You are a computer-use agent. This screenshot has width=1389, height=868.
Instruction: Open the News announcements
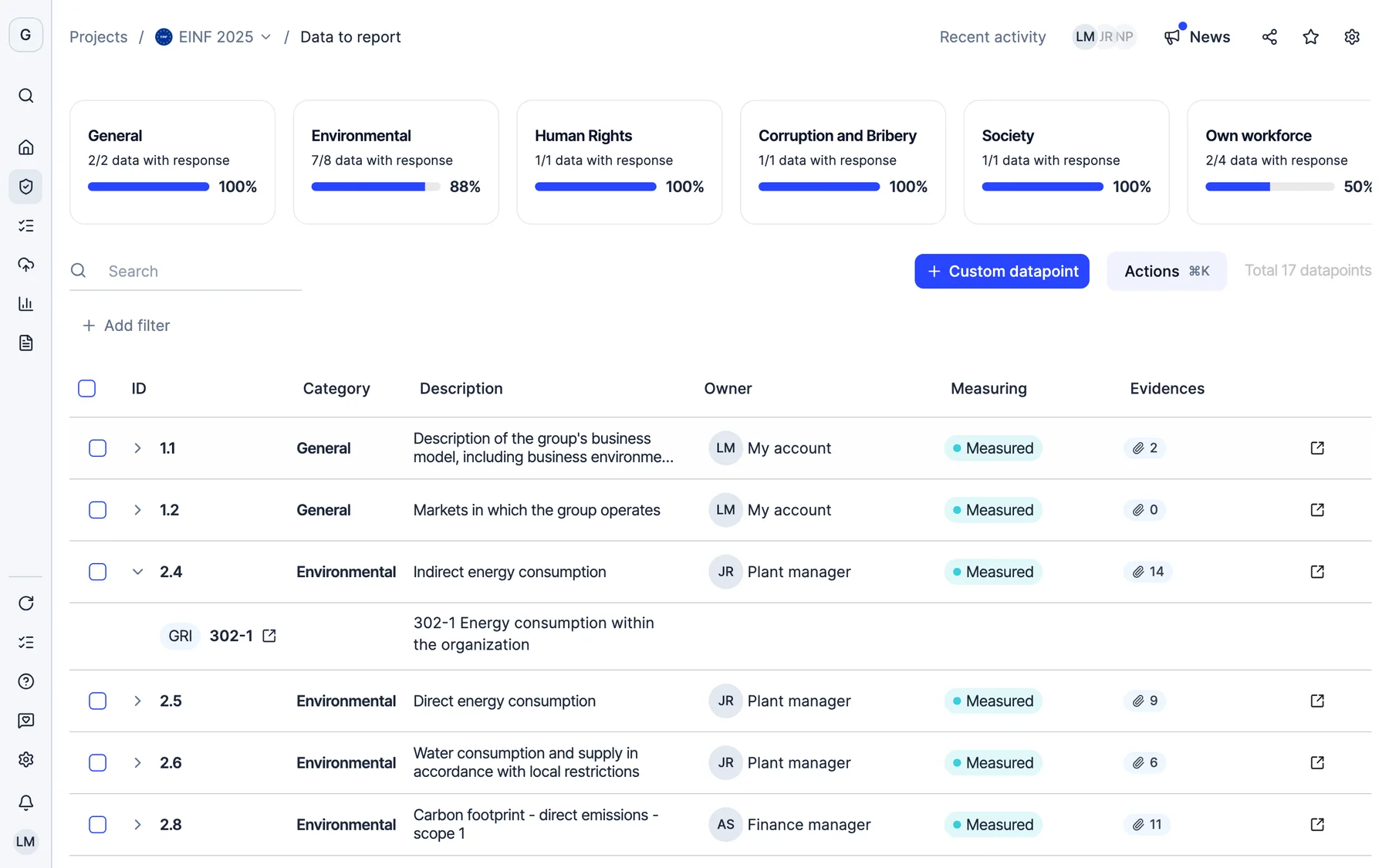click(x=1198, y=37)
